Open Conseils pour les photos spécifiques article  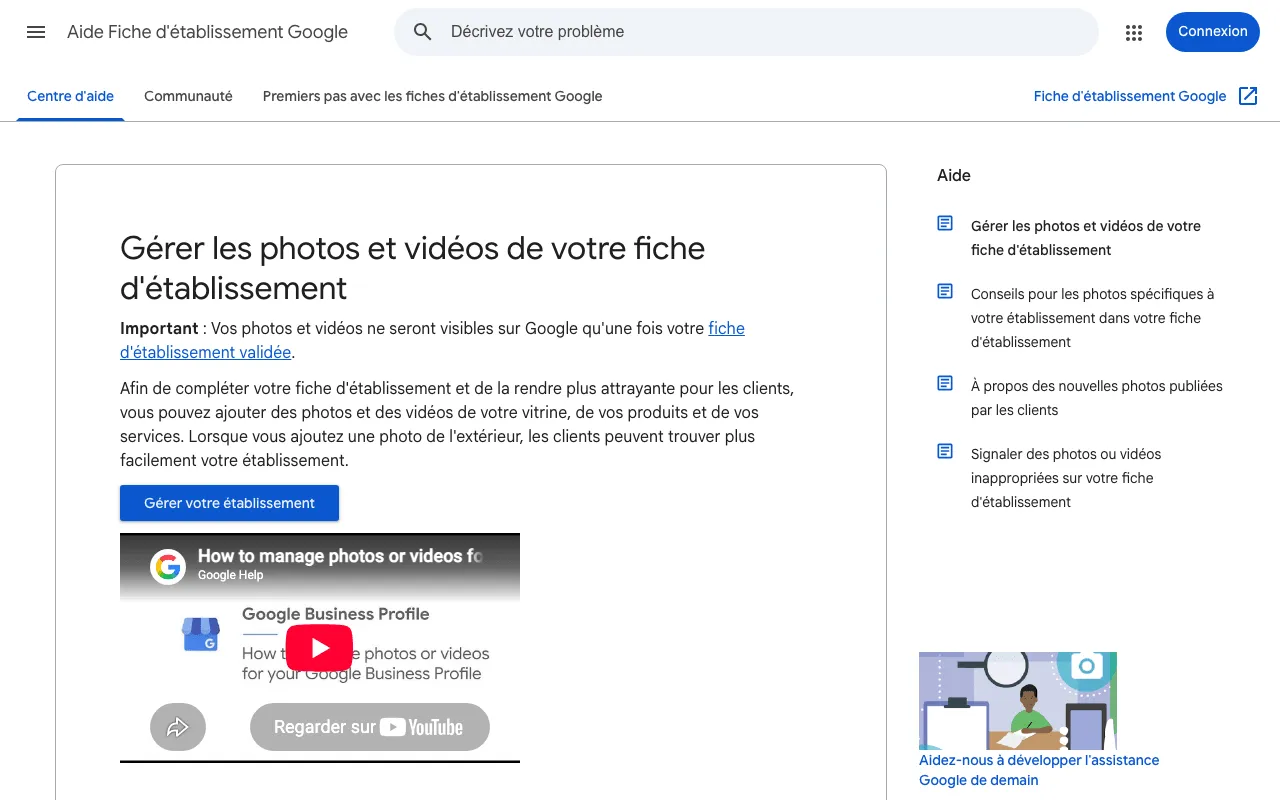(1092, 318)
